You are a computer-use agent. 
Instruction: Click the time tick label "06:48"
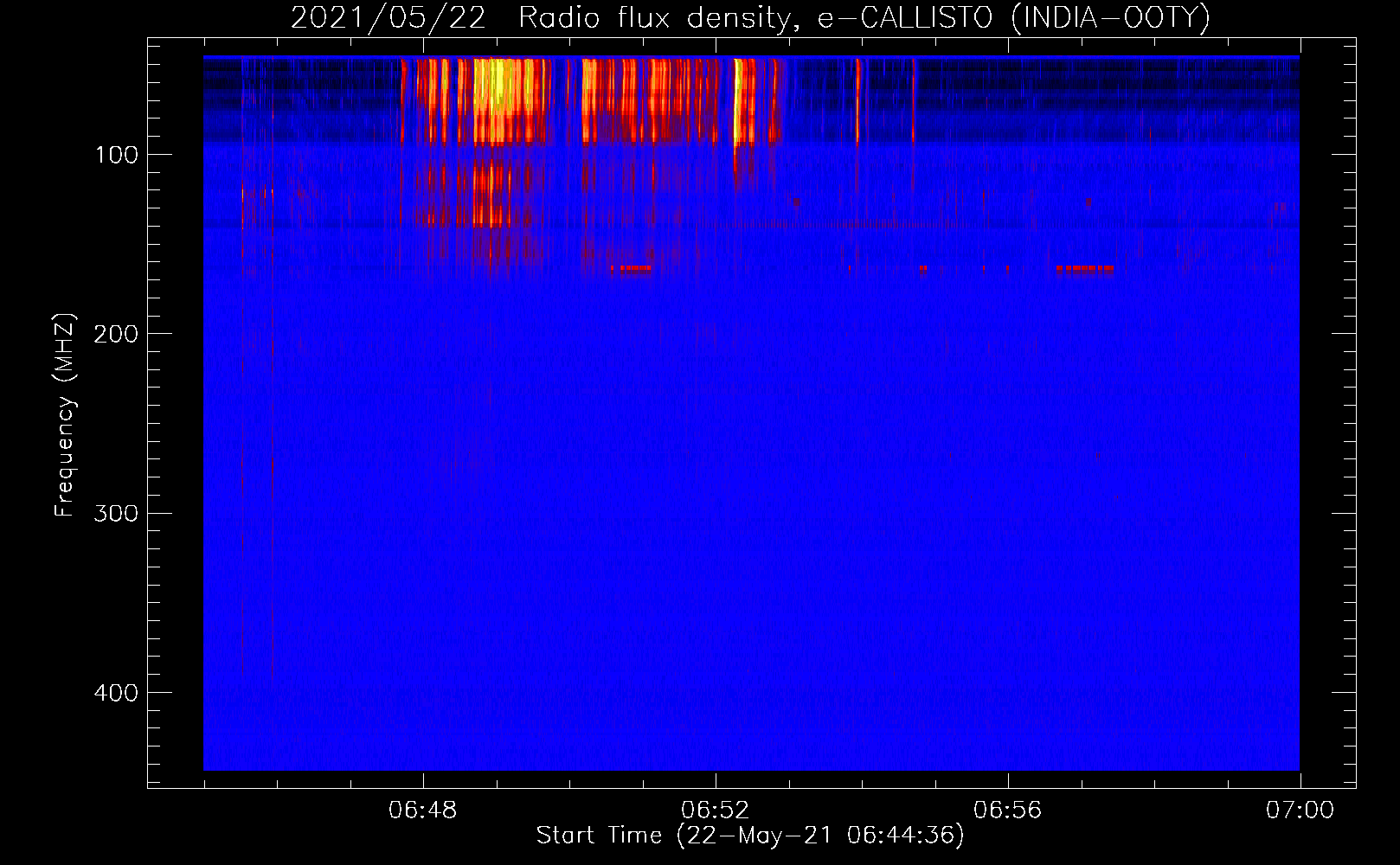click(x=423, y=811)
